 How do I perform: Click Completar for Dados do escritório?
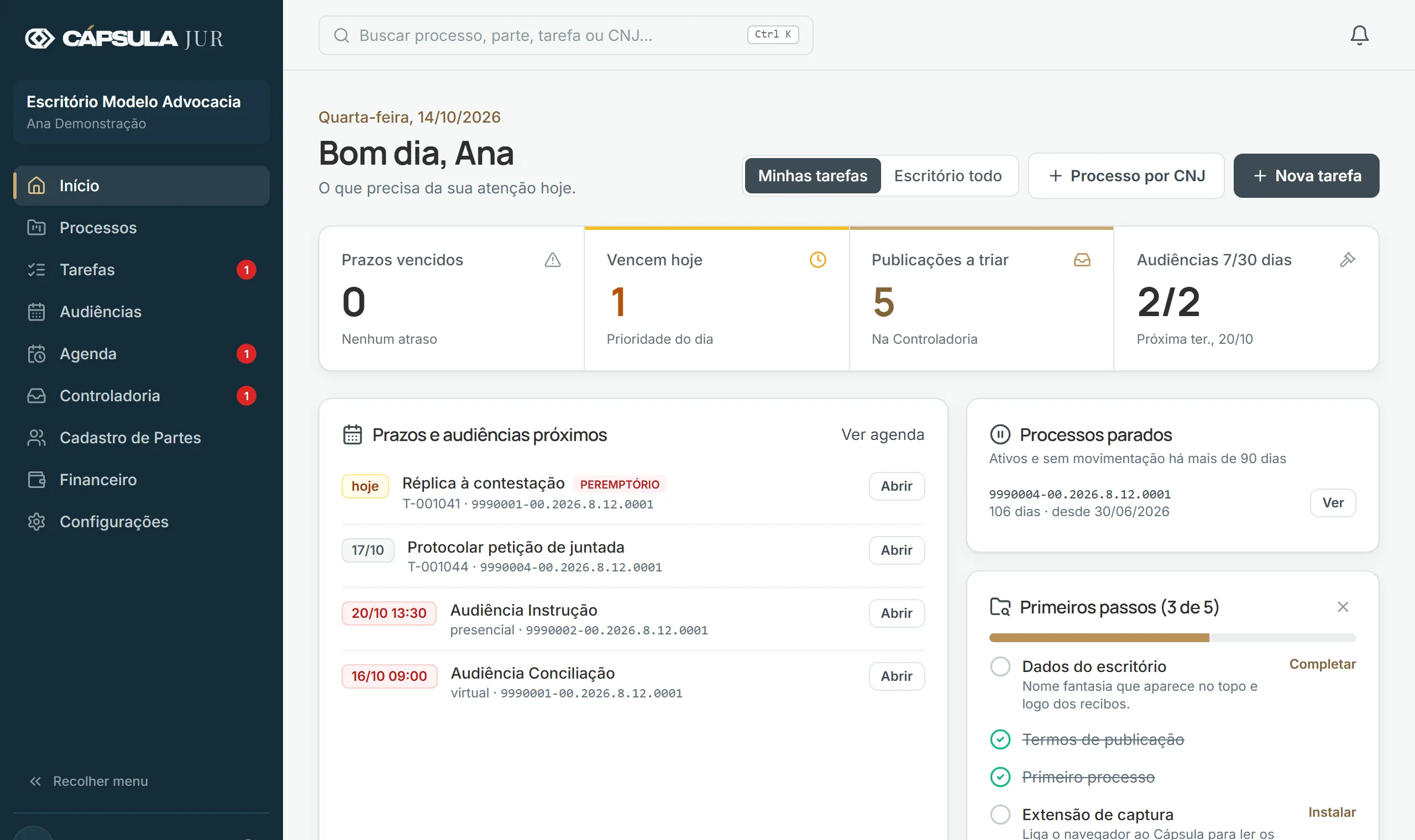click(x=1322, y=664)
